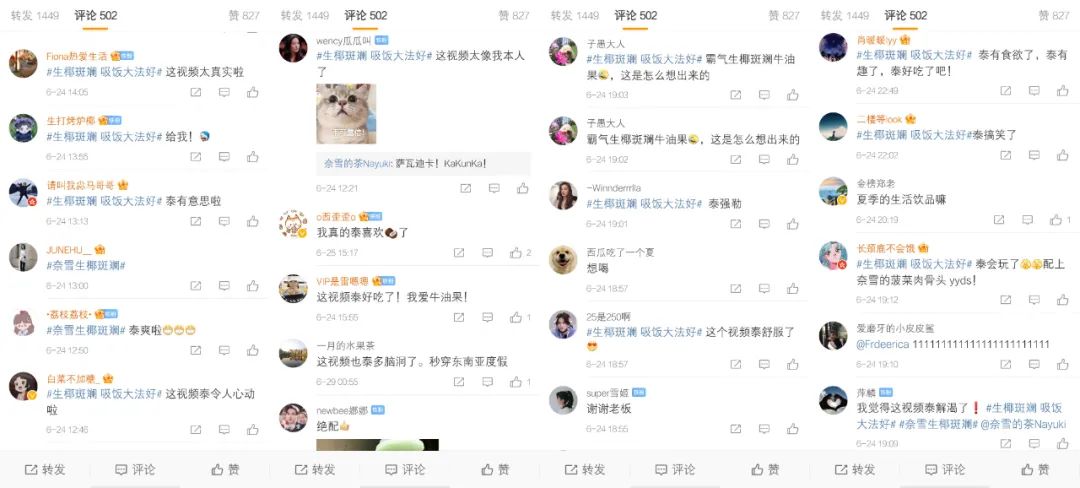
Task: Tap repost icon on JUNEHU__'s comment
Action: (196, 286)
